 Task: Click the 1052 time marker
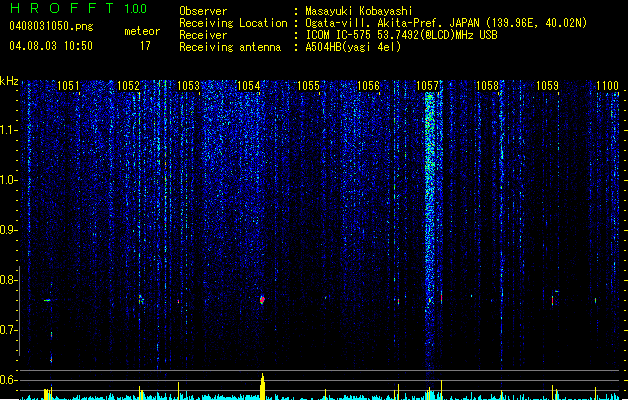(x=128, y=86)
